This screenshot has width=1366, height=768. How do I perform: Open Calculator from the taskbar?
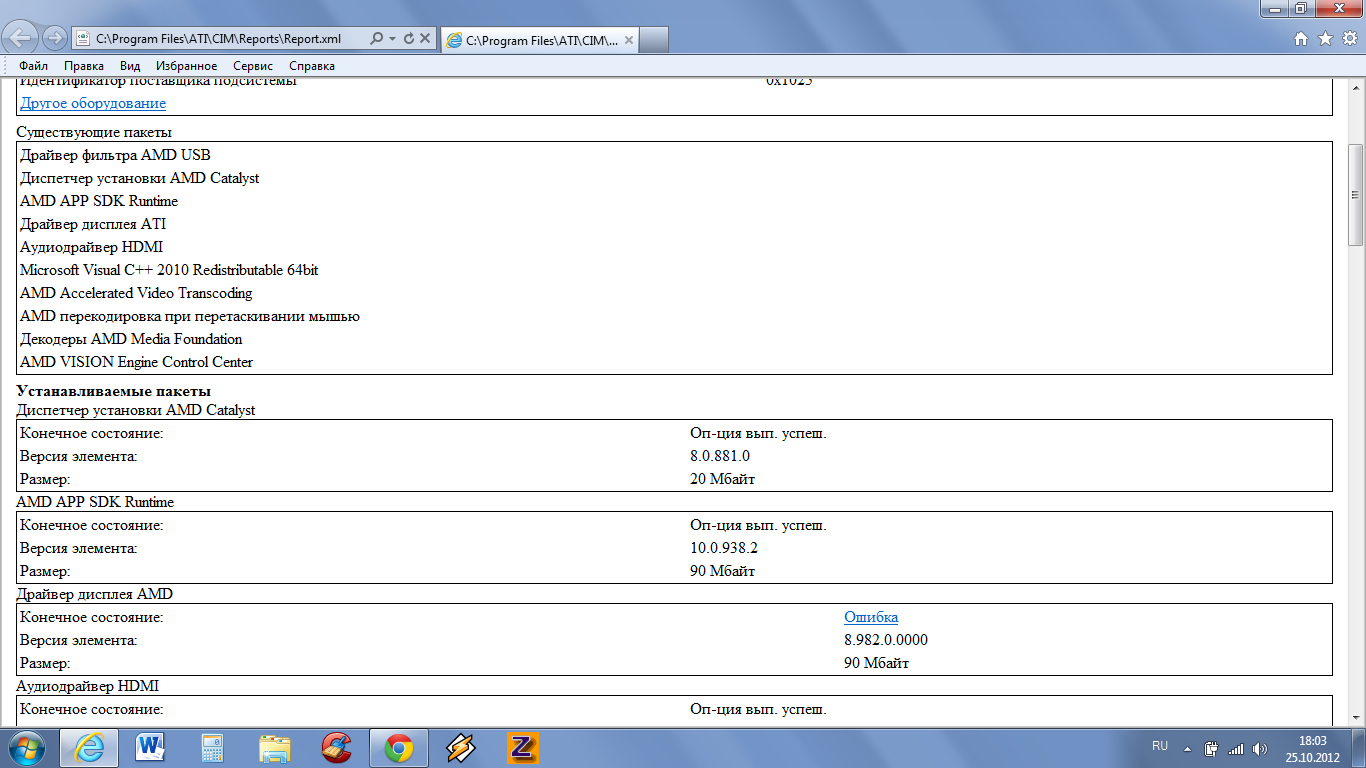[213, 747]
